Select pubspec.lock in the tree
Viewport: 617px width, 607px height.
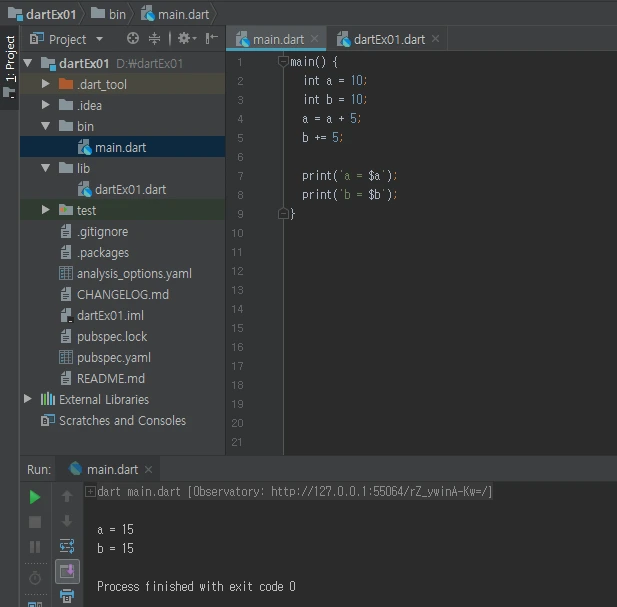pos(122,336)
